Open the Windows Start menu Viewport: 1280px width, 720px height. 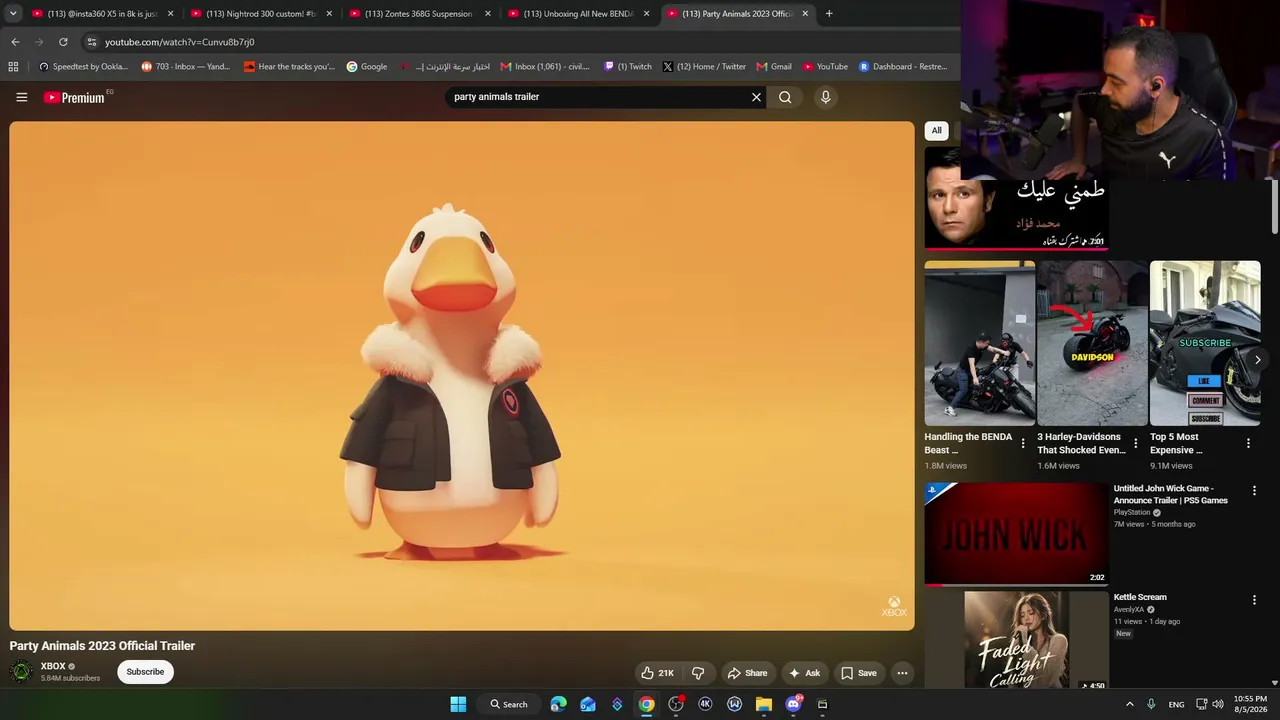pyautogui.click(x=458, y=704)
